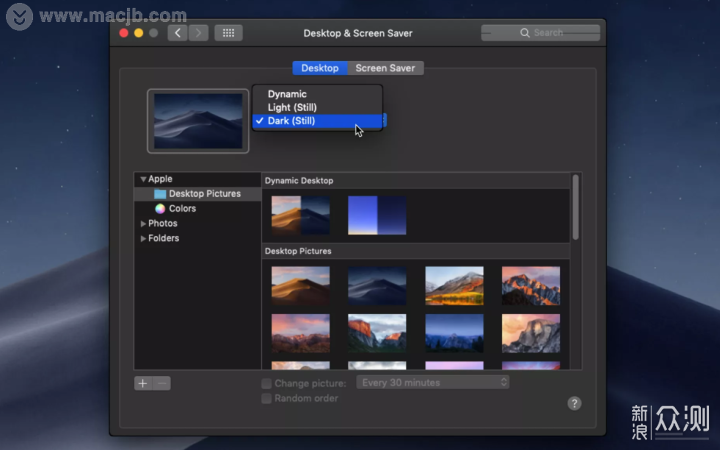The width and height of the screenshot is (720, 450).
Task: Pick the El Capitan cliff valley picture
Action: point(377,333)
